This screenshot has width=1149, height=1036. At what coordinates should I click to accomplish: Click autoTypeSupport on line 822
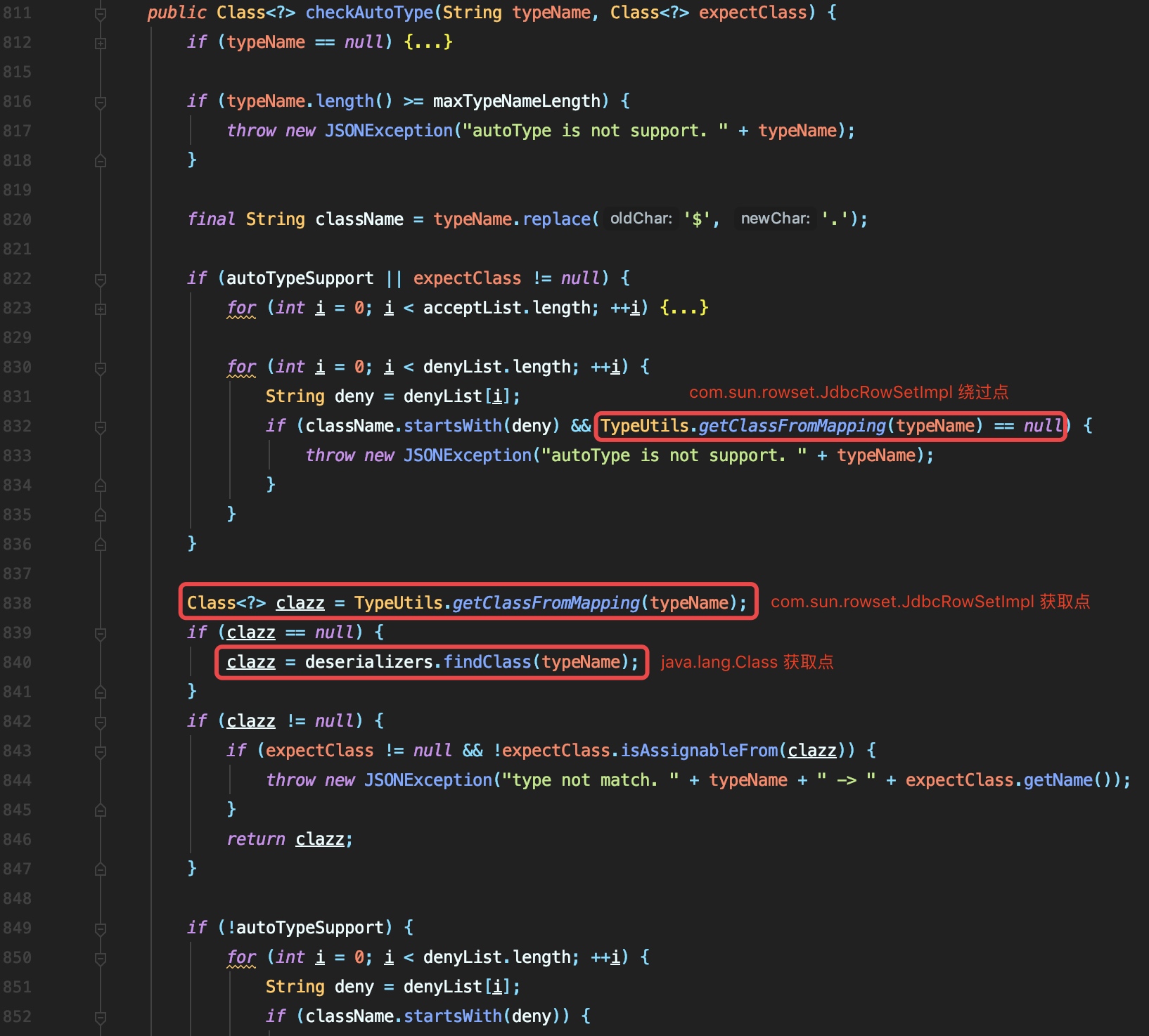pos(300,278)
